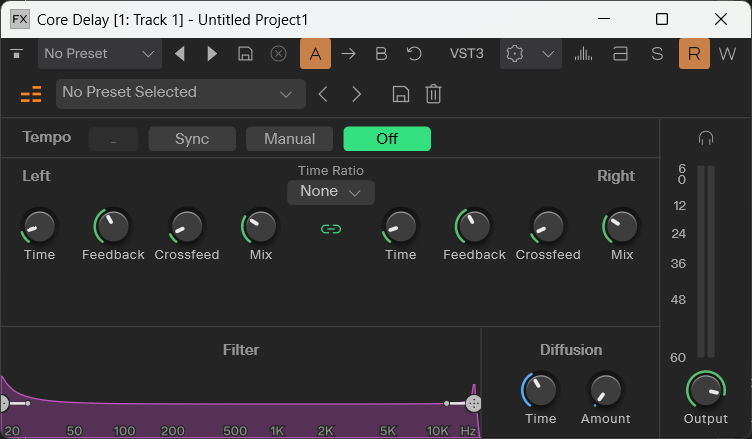
Task: Go to previous preset with left triangle
Action: 180,54
